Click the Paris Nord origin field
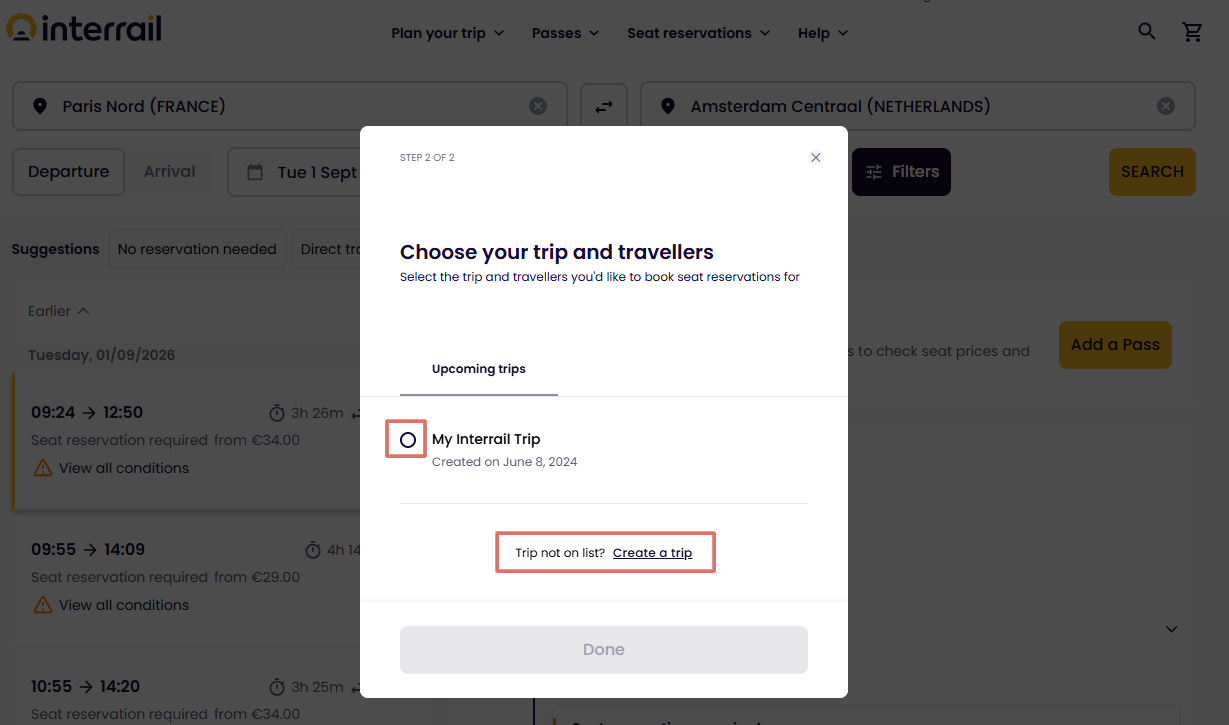This screenshot has height=725, width=1229. (x=290, y=106)
